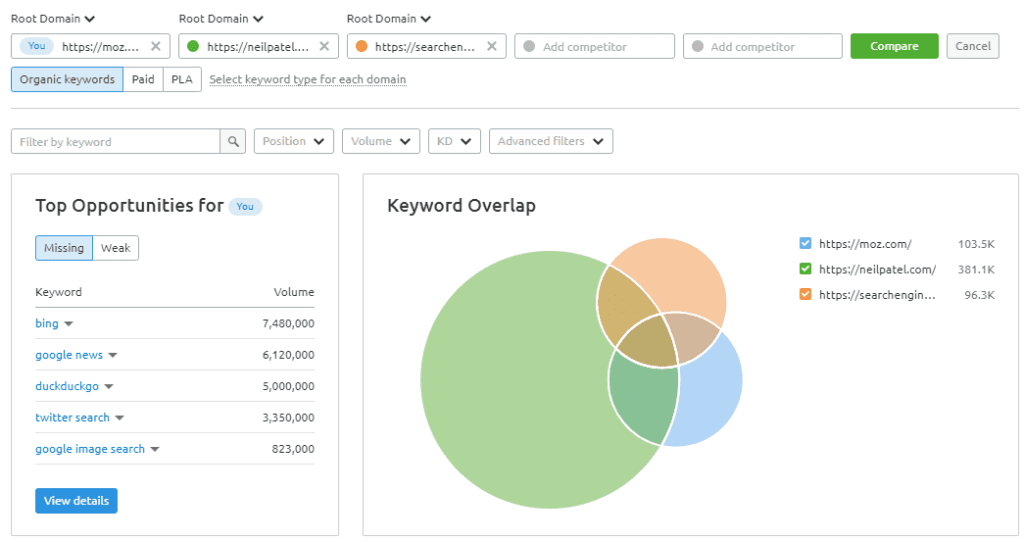Click the Filter by keyword input
The width and height of the screenshot is (1024, 542).
116,141
